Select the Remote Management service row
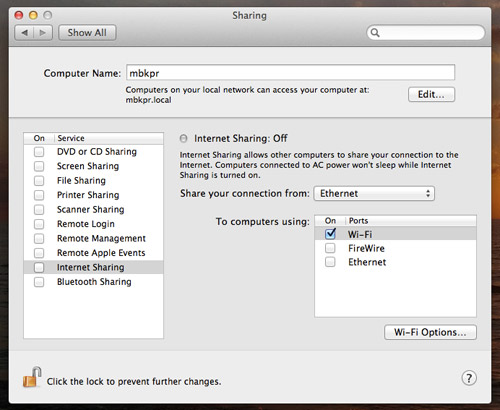The height and width of the screenshot is (410, 500). (93, 238)
